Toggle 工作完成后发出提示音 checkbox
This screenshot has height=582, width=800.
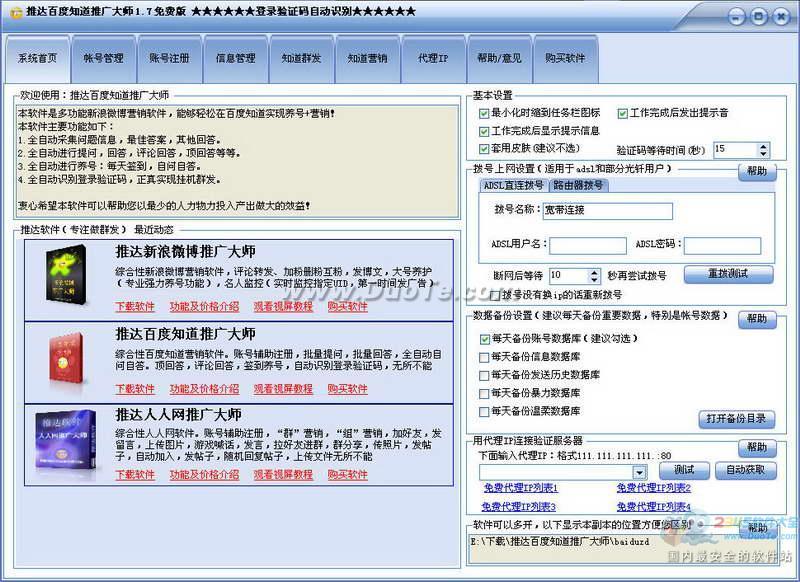[x=623, y=113]
